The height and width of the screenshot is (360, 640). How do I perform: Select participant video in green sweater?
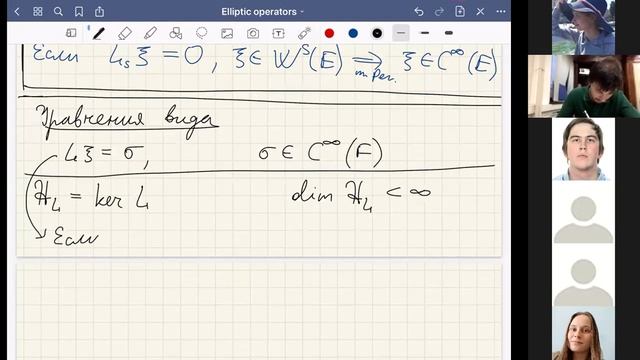tap(584, 87)
